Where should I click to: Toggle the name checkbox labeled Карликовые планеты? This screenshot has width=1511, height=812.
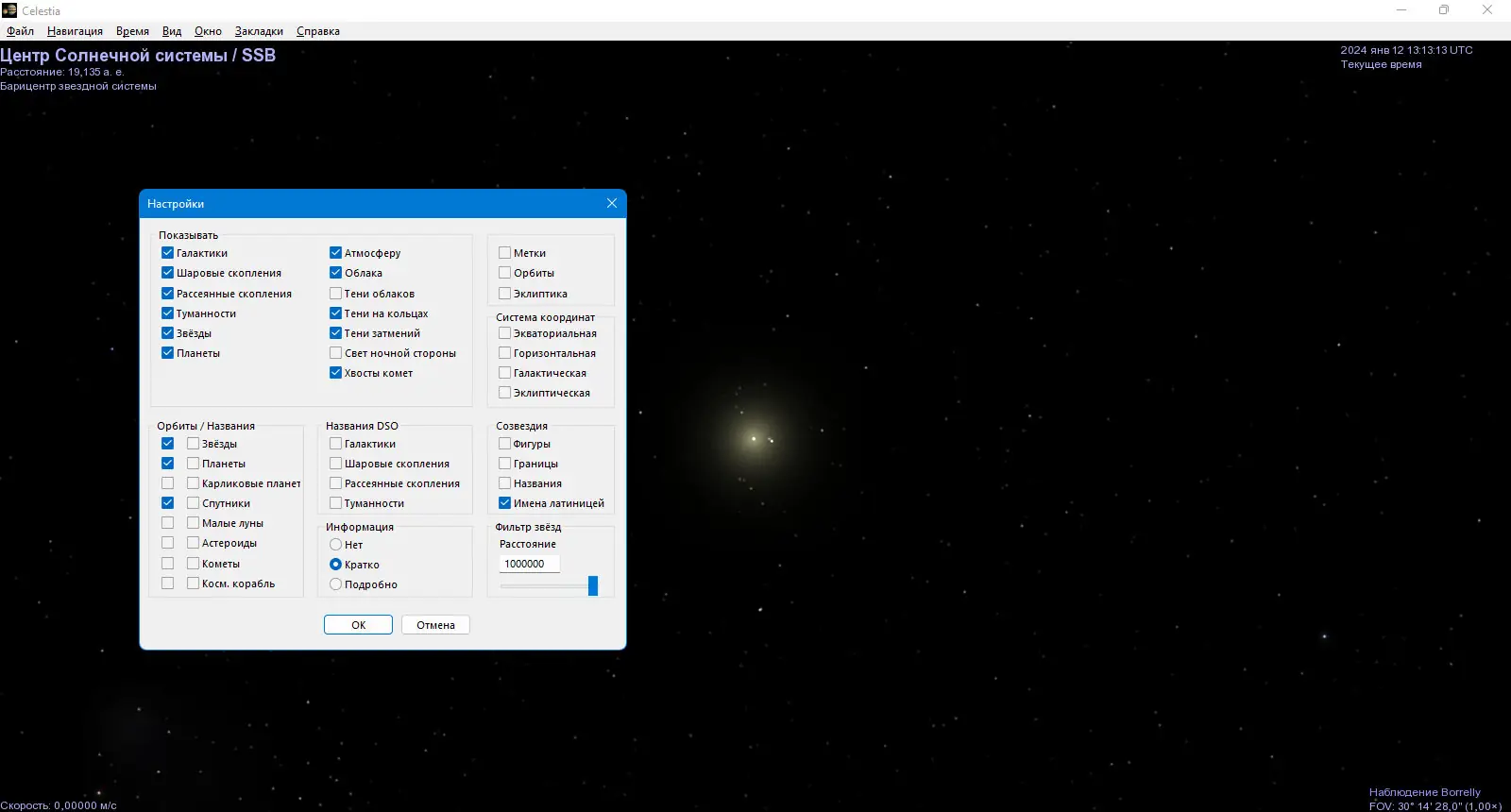pos(193,483)
